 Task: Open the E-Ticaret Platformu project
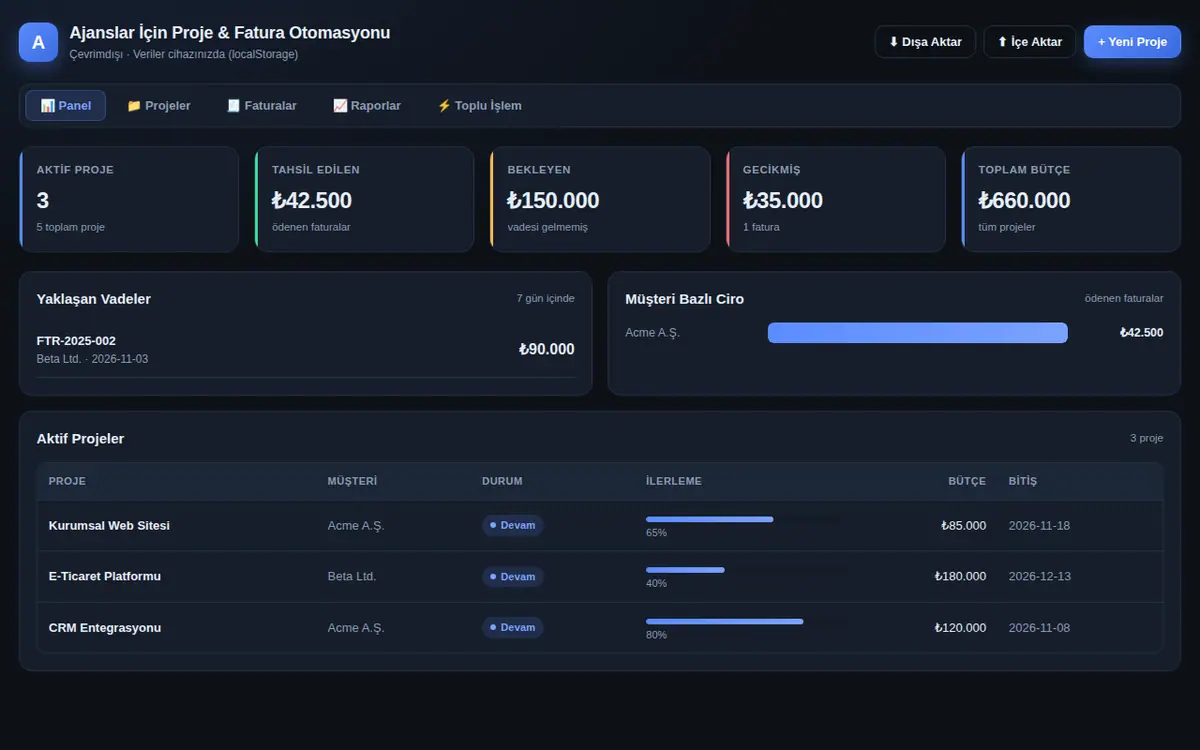[x=105, y=577]
